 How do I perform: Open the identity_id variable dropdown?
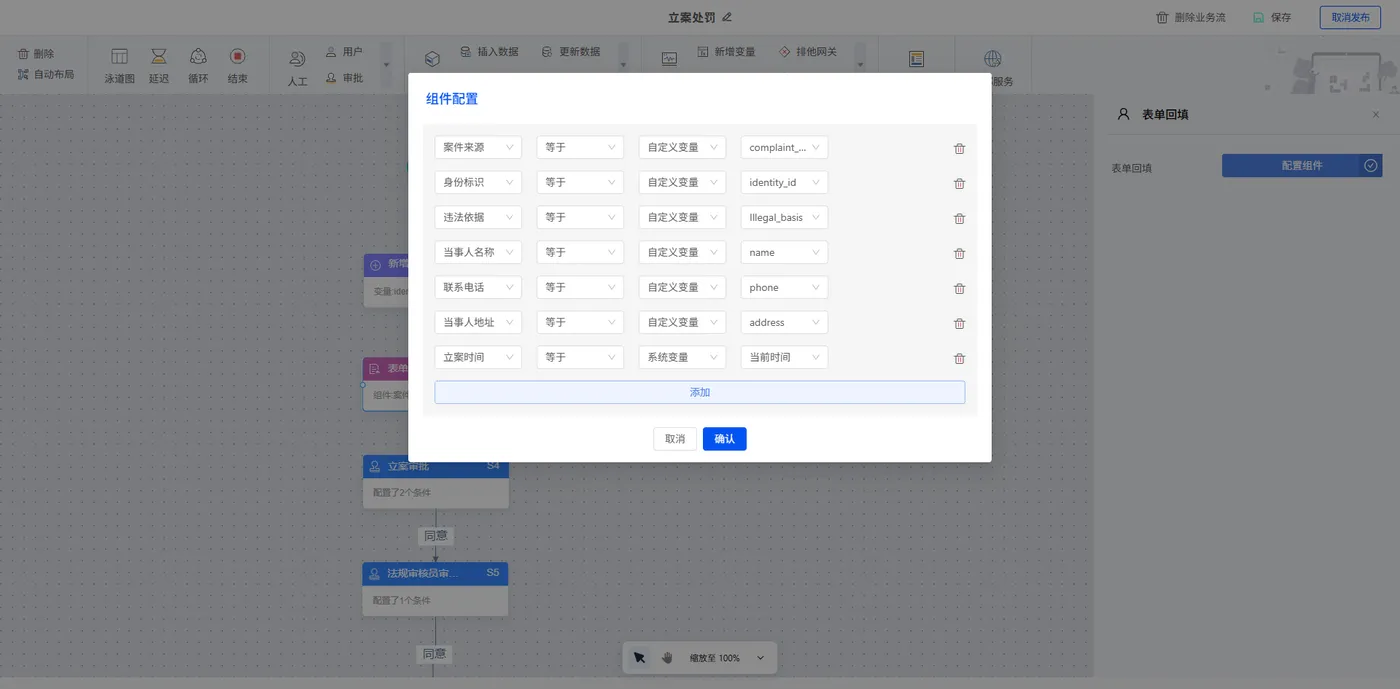(x=784, y=182)
